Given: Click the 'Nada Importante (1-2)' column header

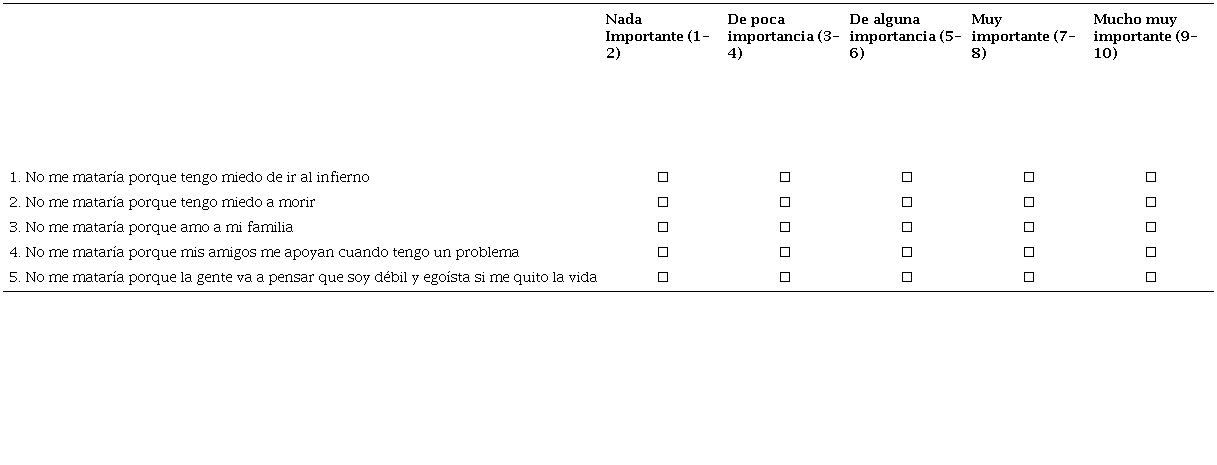Looking at the screenshot, I should [657, 36].
